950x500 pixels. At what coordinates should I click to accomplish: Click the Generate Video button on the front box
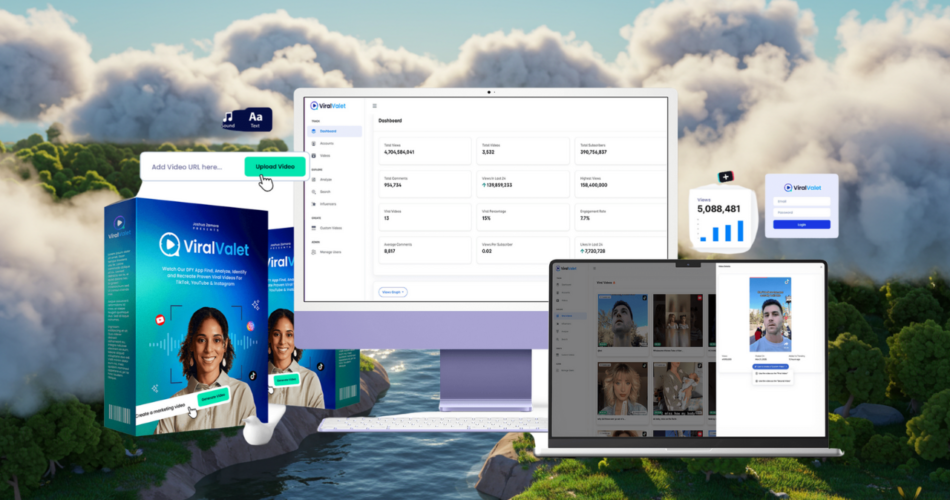(x=213, y=397)
